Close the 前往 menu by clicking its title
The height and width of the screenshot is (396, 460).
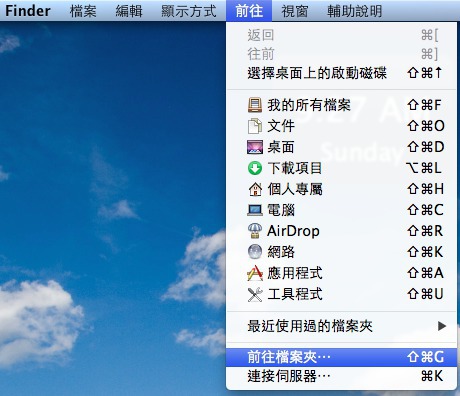pos(249,11)
